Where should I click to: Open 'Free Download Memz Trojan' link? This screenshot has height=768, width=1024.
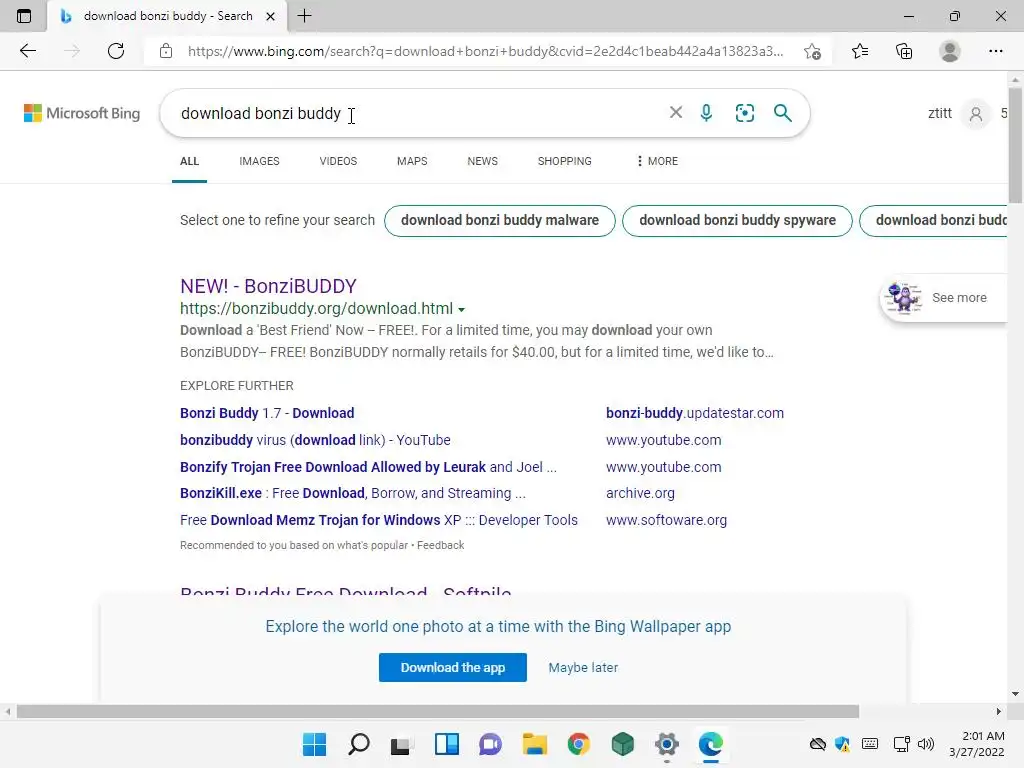[379, 520]
